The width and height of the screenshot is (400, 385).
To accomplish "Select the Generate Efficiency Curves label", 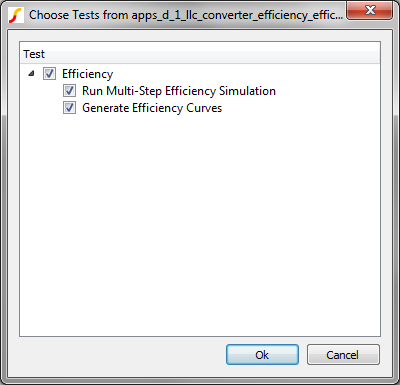I will click(x=152, y=108).
